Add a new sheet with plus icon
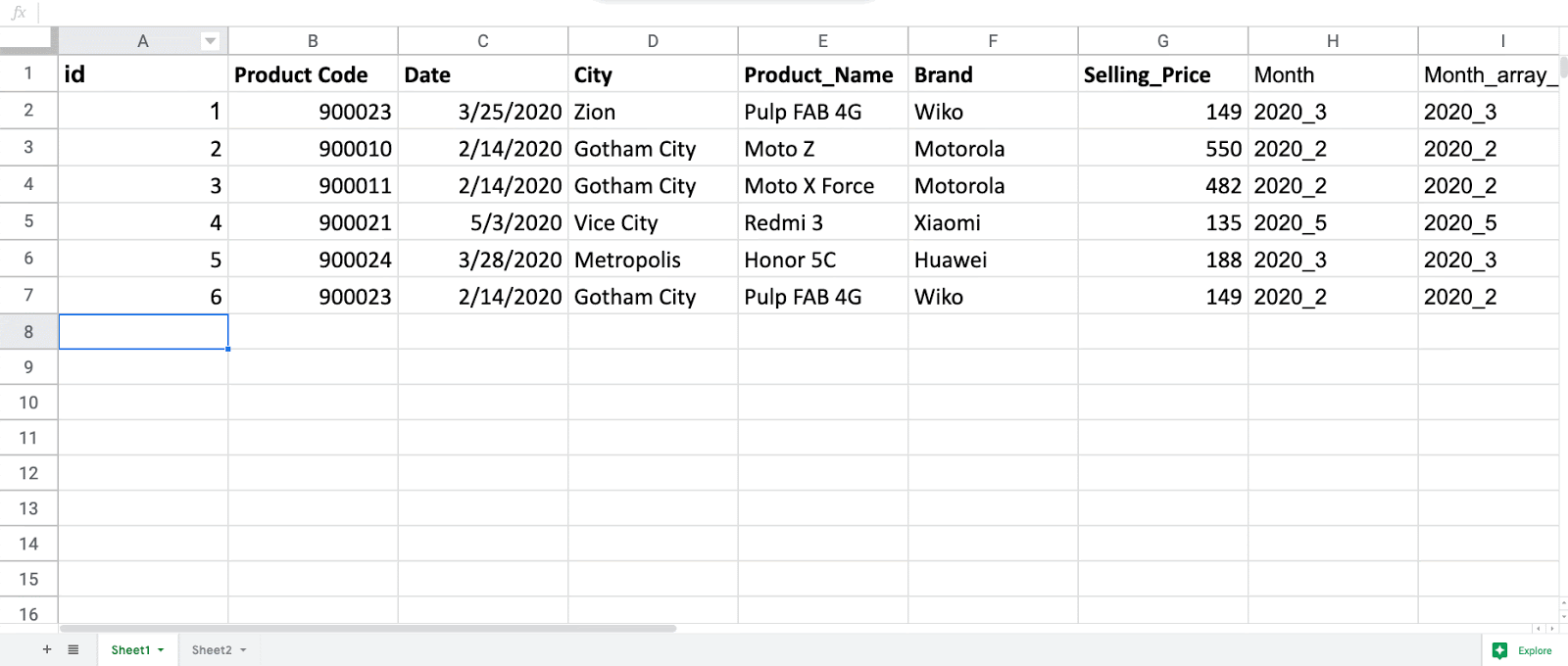1568x666 pixels. [46, 649]
